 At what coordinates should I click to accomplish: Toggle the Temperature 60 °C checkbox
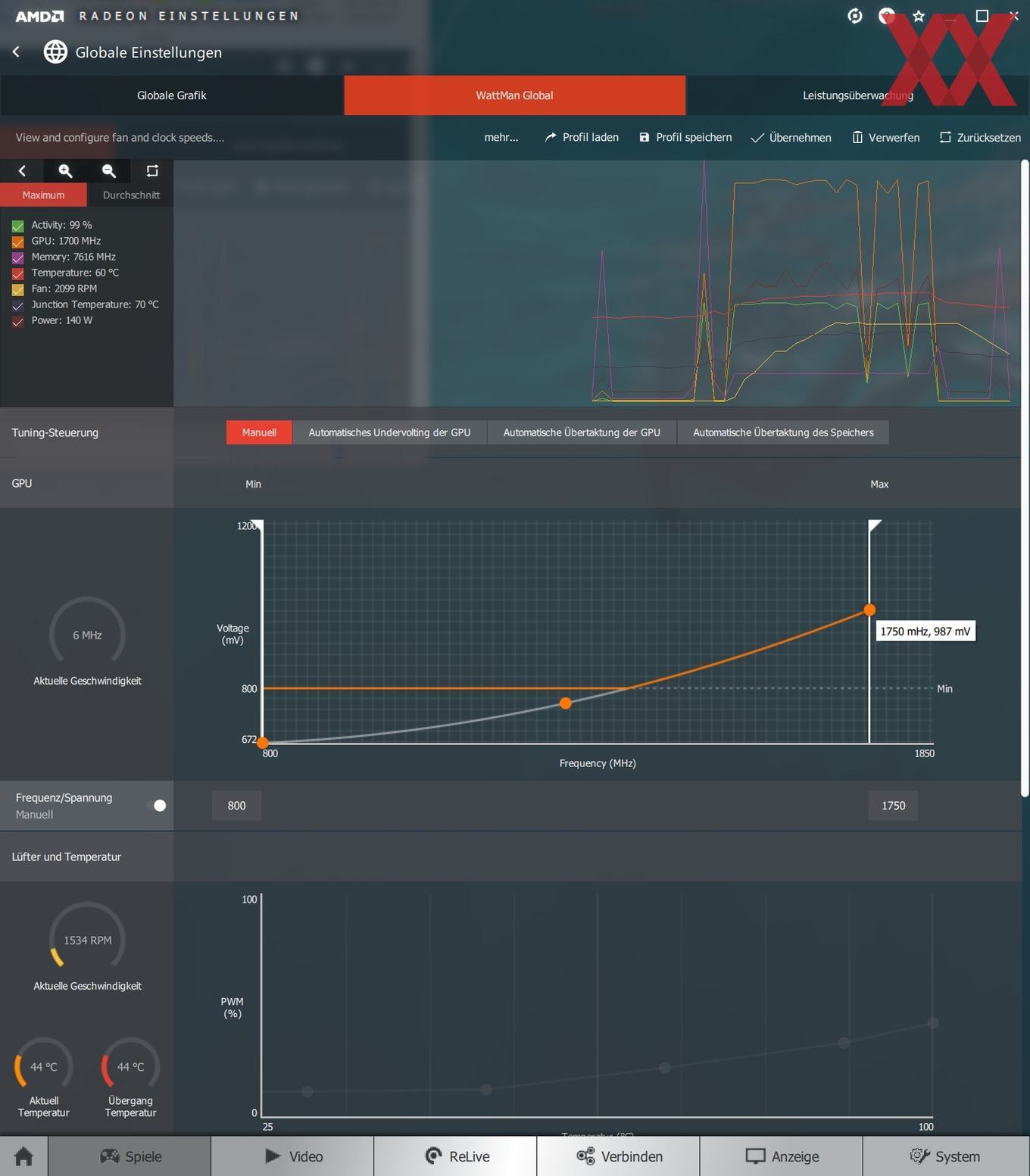pos(18,273)
